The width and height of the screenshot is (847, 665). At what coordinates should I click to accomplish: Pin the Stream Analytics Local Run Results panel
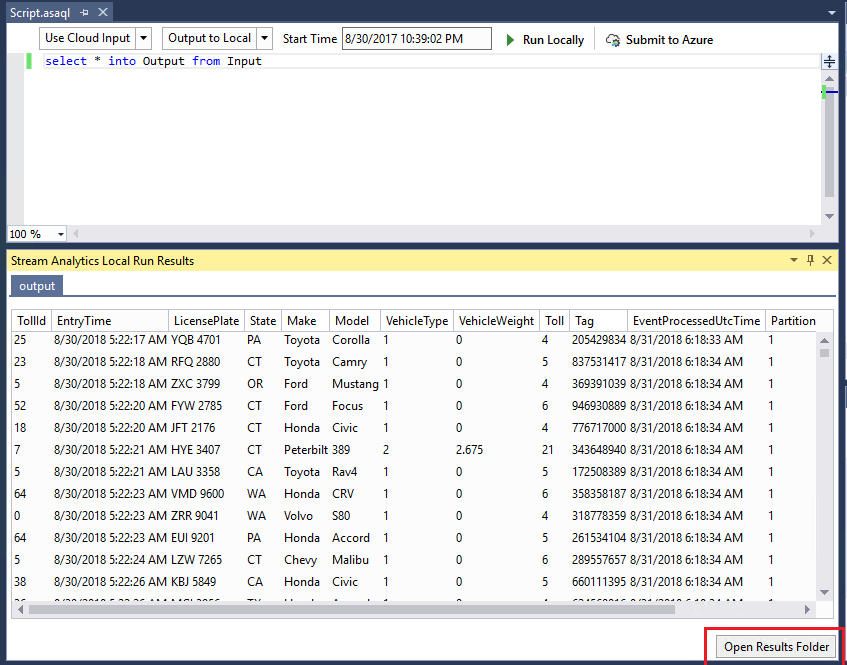pos(810,260)
